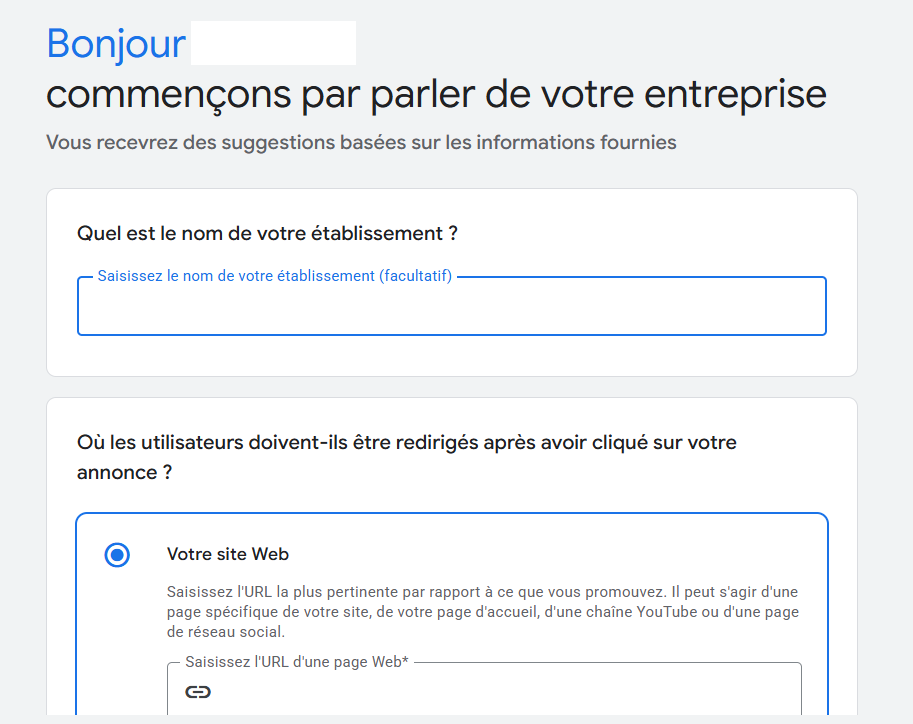Click the blue "Bonjour" greeting text
This screenshot has width=913, height=724.
coord(116,44)
